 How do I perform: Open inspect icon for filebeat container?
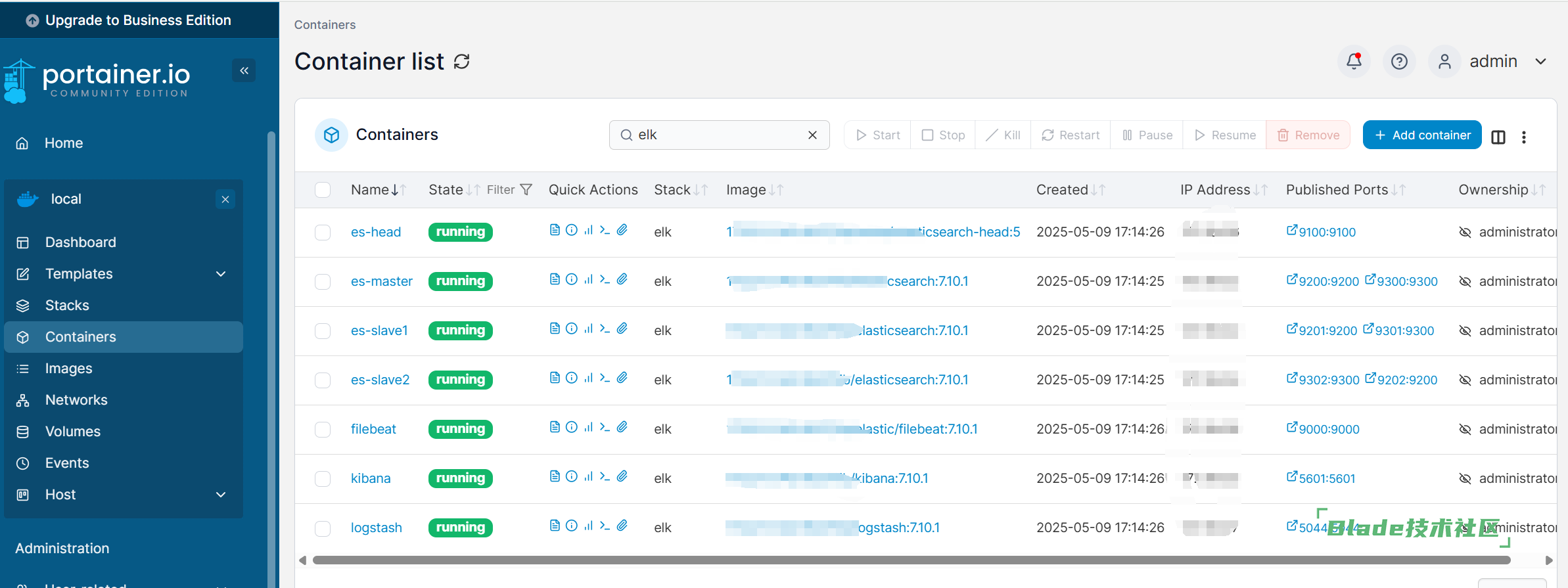click(572, 426)
